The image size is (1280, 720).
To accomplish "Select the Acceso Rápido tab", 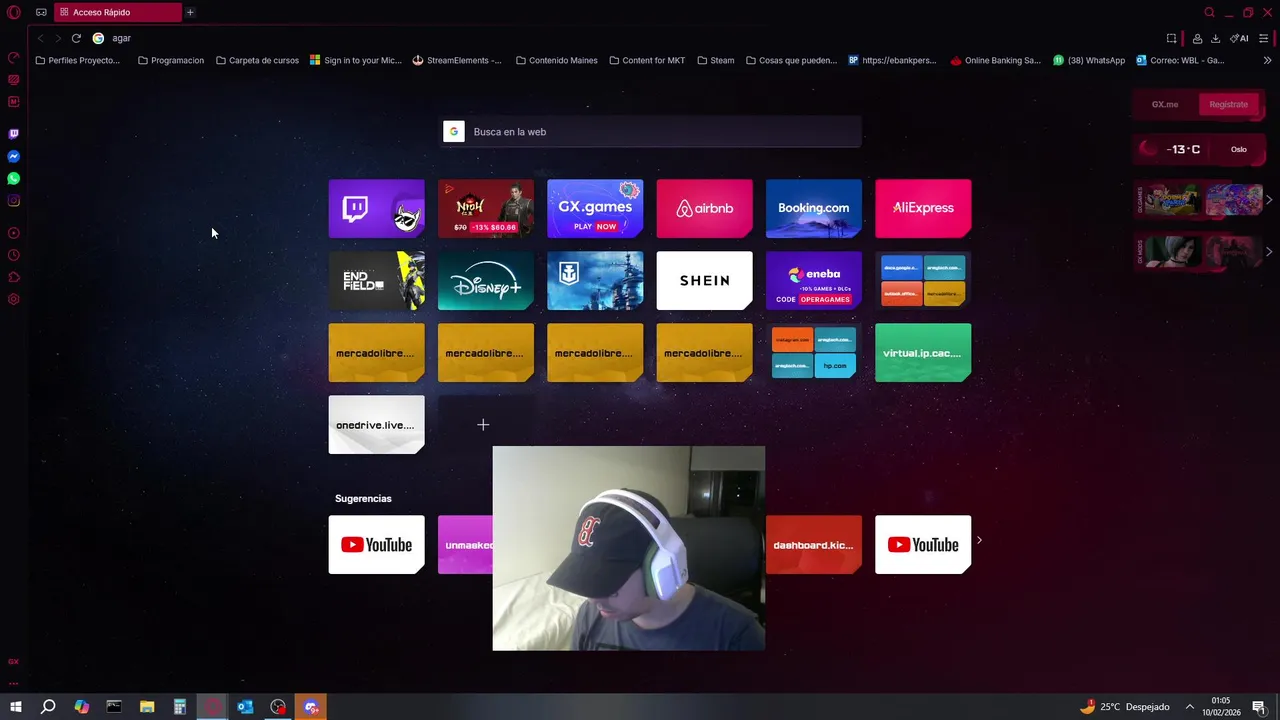I will tap(118, 12).
